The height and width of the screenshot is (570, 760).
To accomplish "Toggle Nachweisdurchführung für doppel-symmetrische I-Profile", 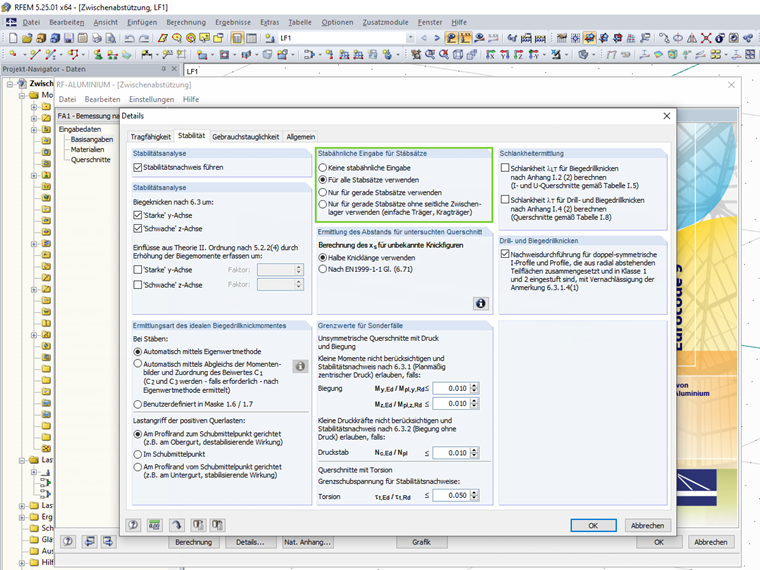I will 505,253.
